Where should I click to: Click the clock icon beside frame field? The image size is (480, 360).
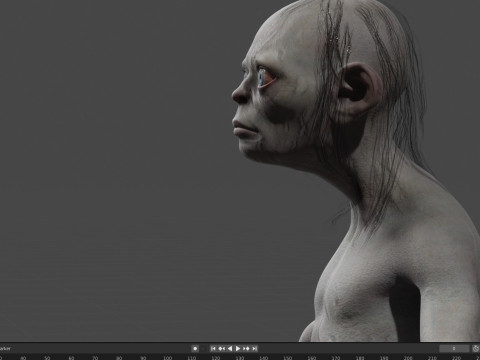(x=476, y=349)
